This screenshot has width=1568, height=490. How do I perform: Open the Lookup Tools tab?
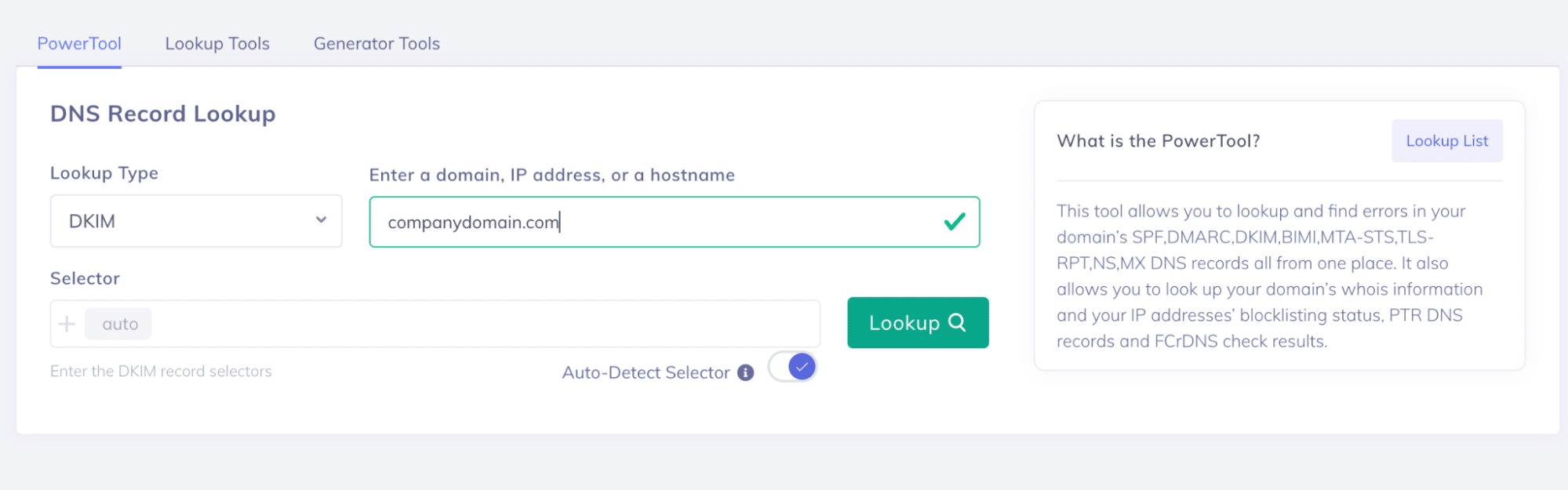[217, 44]
